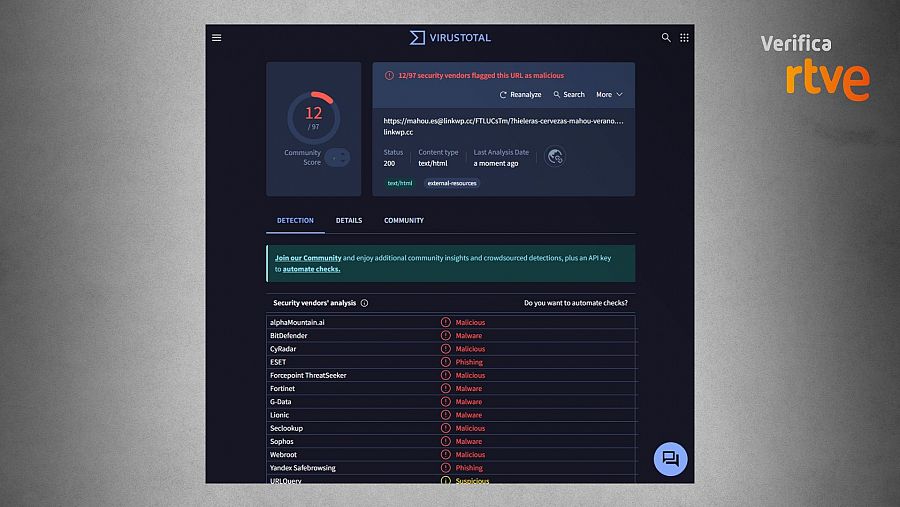This screenshot has width=900, height=507.
Task: Click the alert icon in the Yandex Safebrowsing row
Action: pos(445,467)
